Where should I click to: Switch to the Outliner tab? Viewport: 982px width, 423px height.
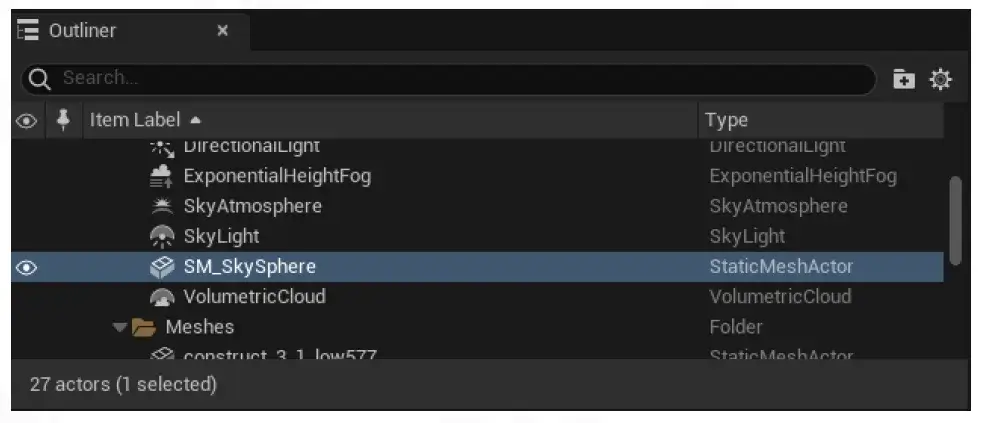click(x=82, y=31)
